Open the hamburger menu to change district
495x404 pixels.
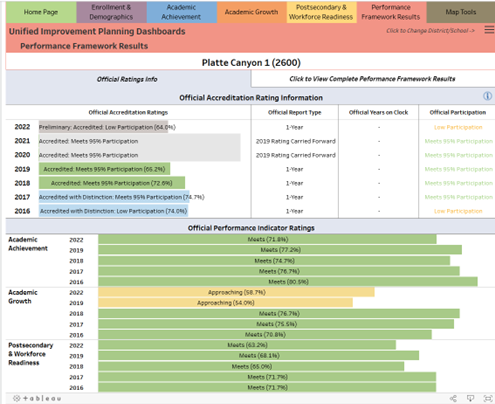[489, 30]
